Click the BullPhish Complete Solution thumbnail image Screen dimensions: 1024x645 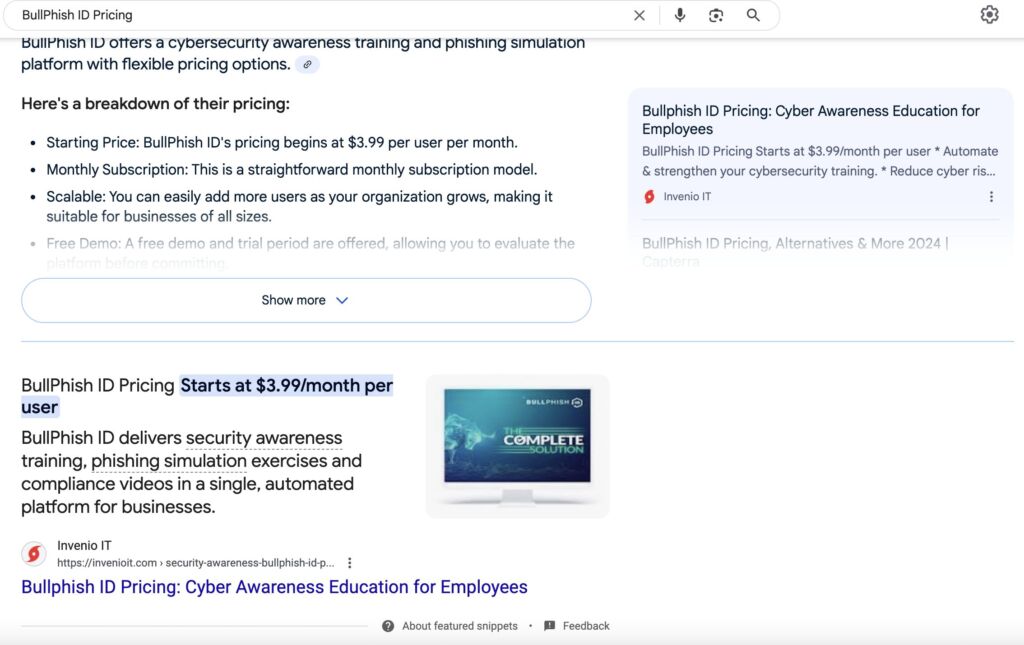tap(517, 446)
